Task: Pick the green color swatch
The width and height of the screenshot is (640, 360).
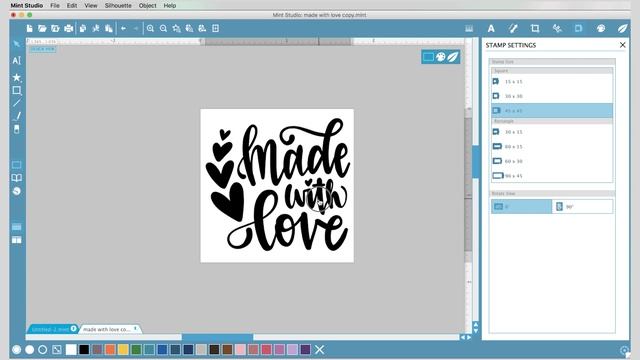Action: pos(136,349)
